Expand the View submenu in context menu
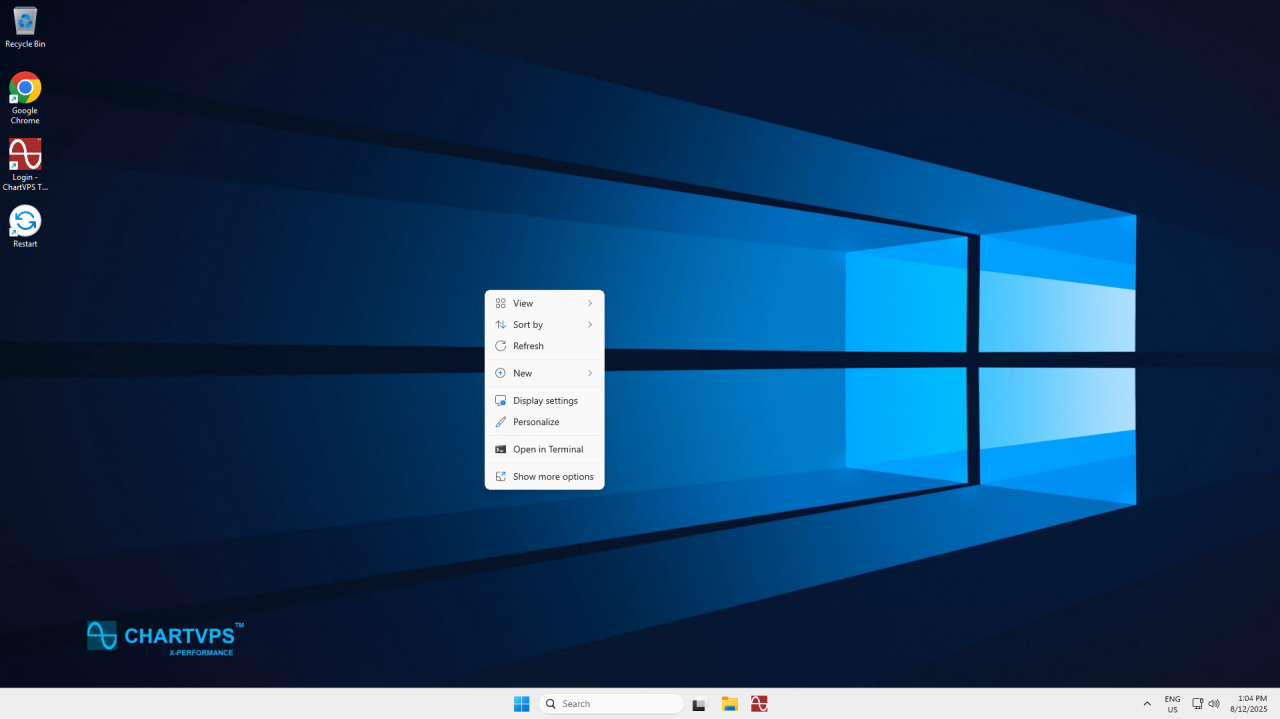This screenshot has height=719, width=1280. click(544, 303)
